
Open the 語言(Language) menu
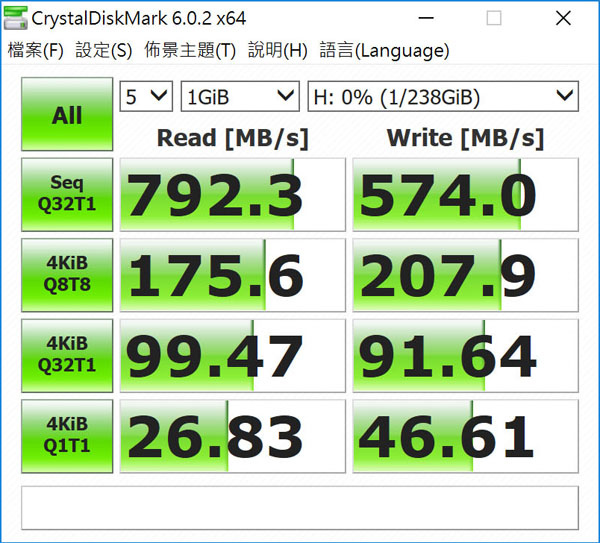point(385,50)
